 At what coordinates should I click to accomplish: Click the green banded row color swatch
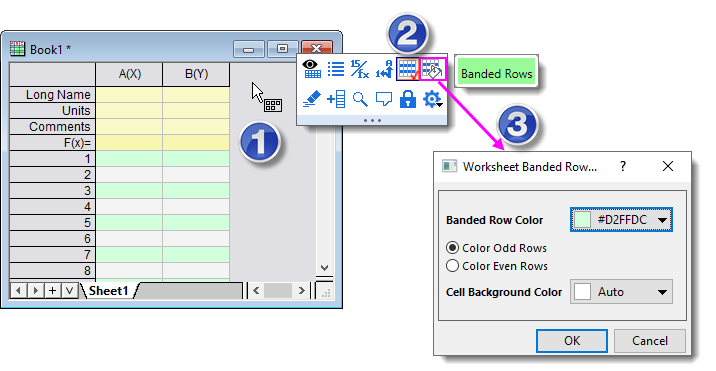tap(582, 220)
